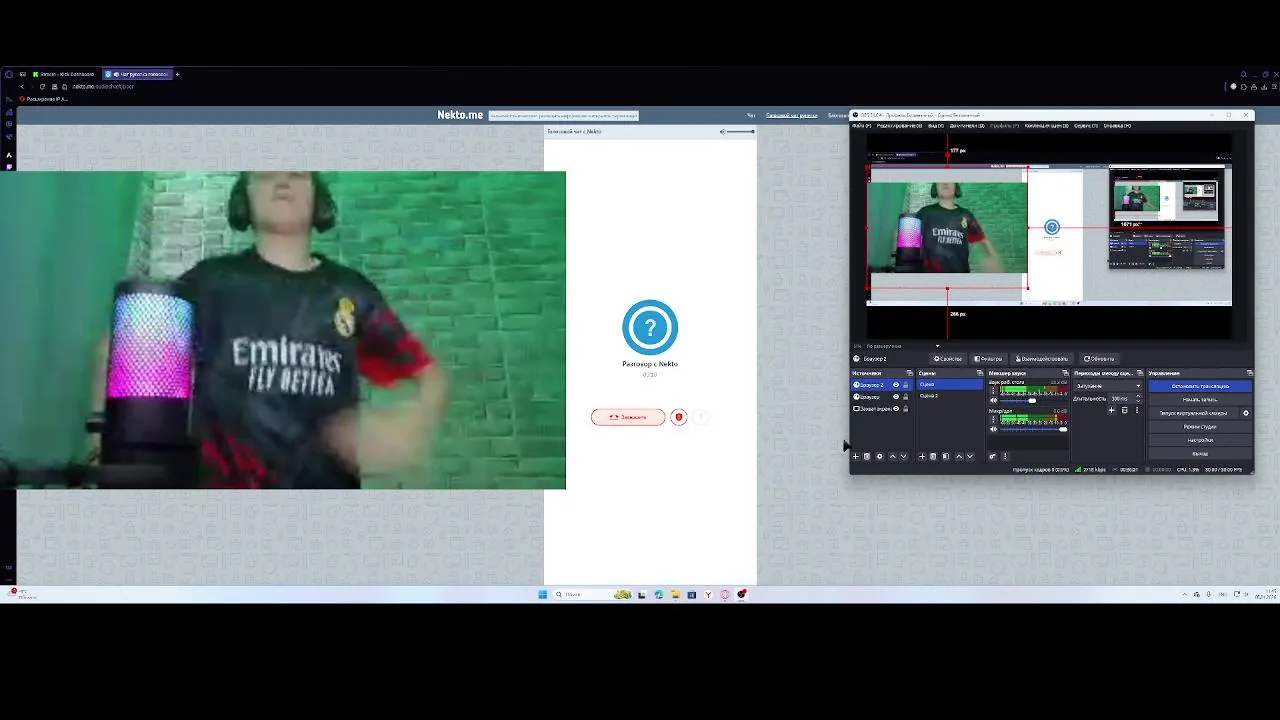Image resolution: width=1280 pixels, height=720 pixels.
Task: Adjust microphone volume slider
Action: pos(1034,429)
